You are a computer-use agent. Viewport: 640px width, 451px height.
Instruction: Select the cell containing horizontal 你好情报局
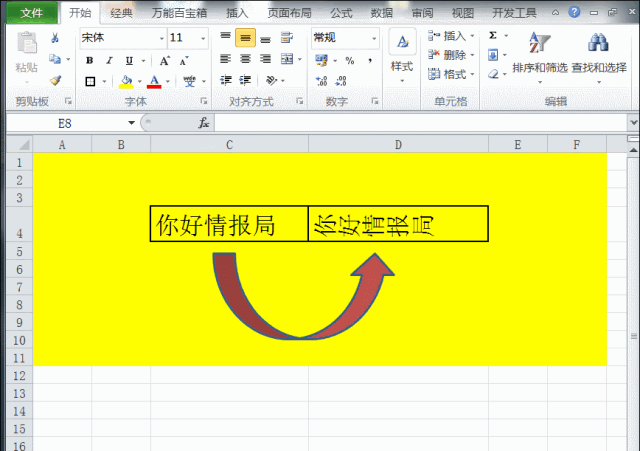coord(229,224)
